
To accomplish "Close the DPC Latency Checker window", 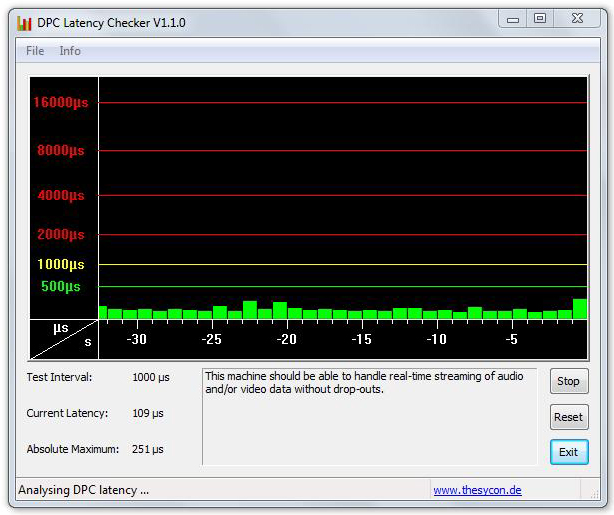I will [x=577, y=19].
